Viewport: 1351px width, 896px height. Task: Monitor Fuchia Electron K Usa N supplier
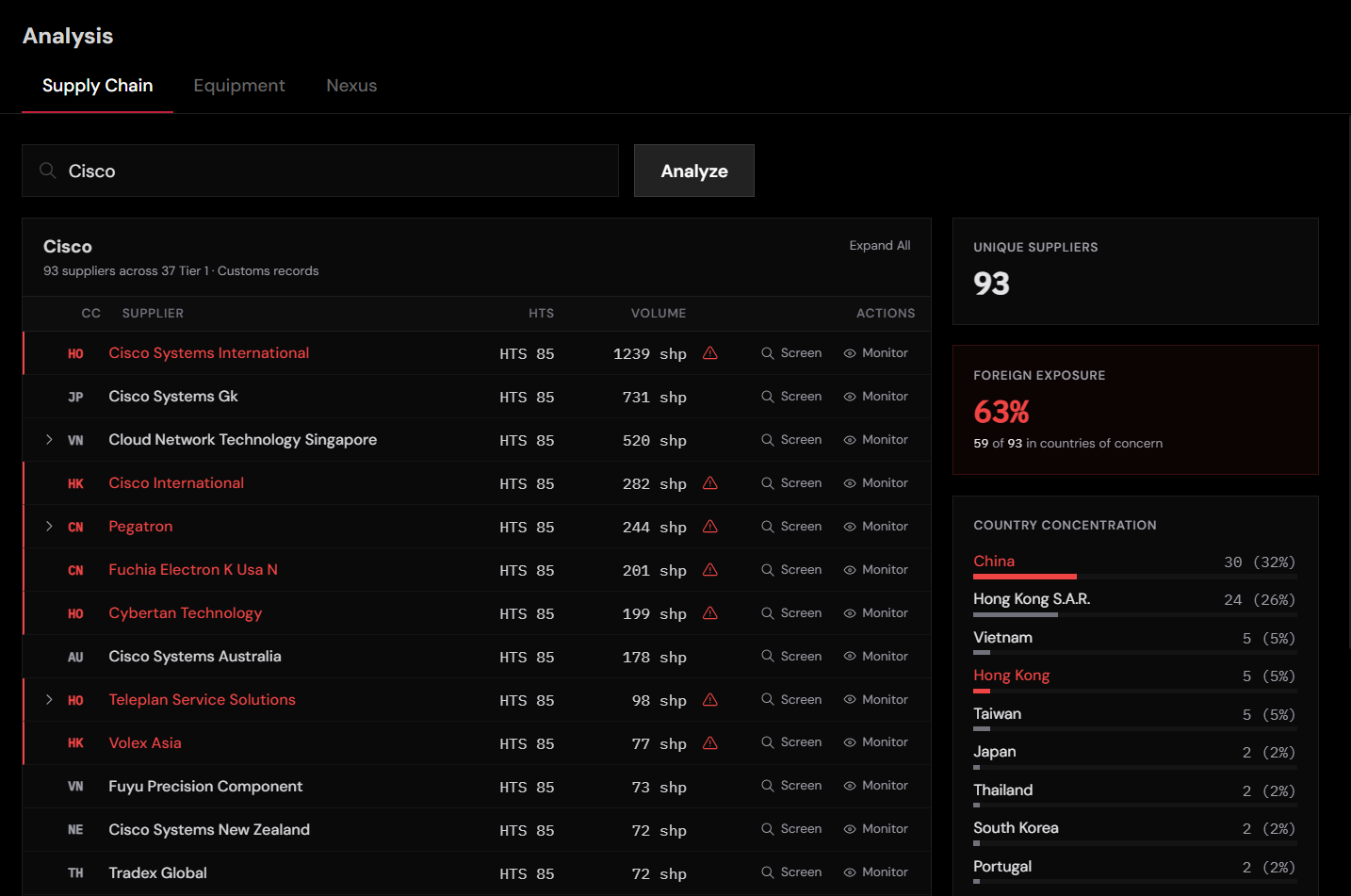coord(876,570)
